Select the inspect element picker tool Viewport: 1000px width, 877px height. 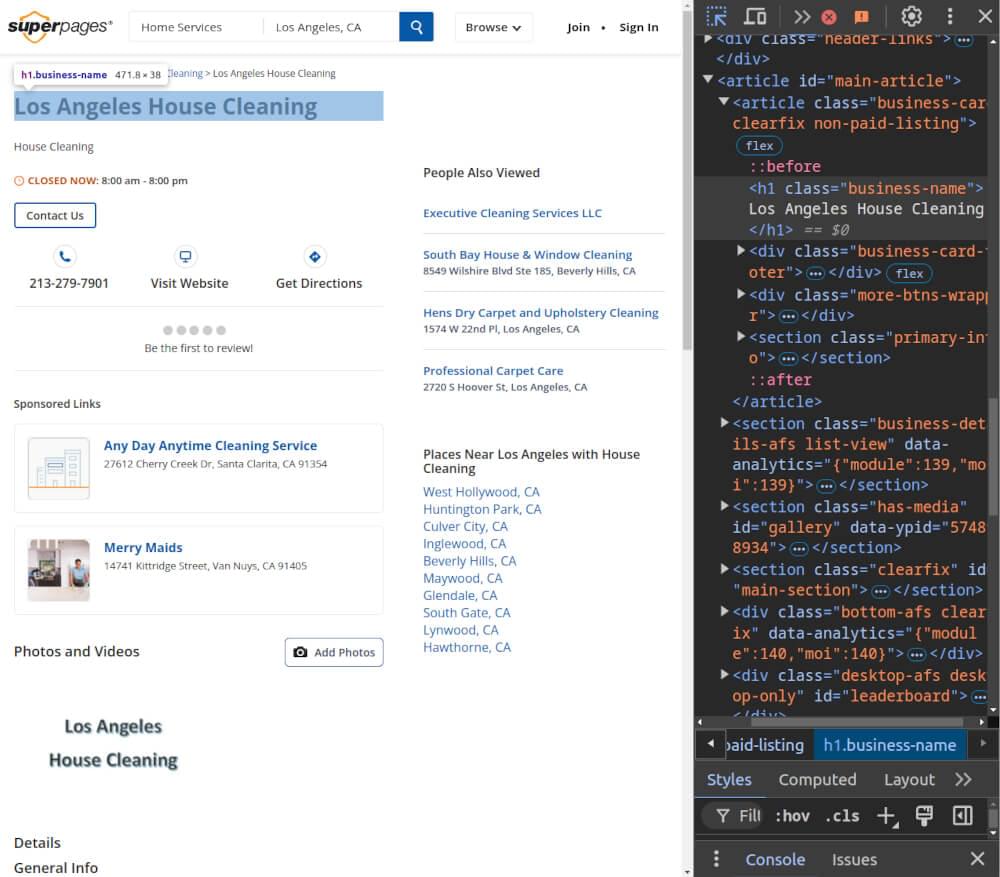716,16
